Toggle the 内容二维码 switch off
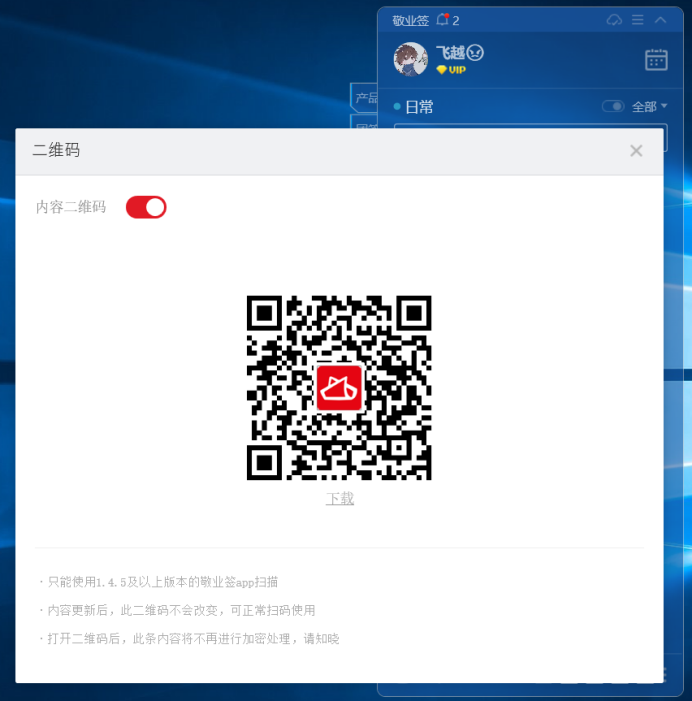 146,207
